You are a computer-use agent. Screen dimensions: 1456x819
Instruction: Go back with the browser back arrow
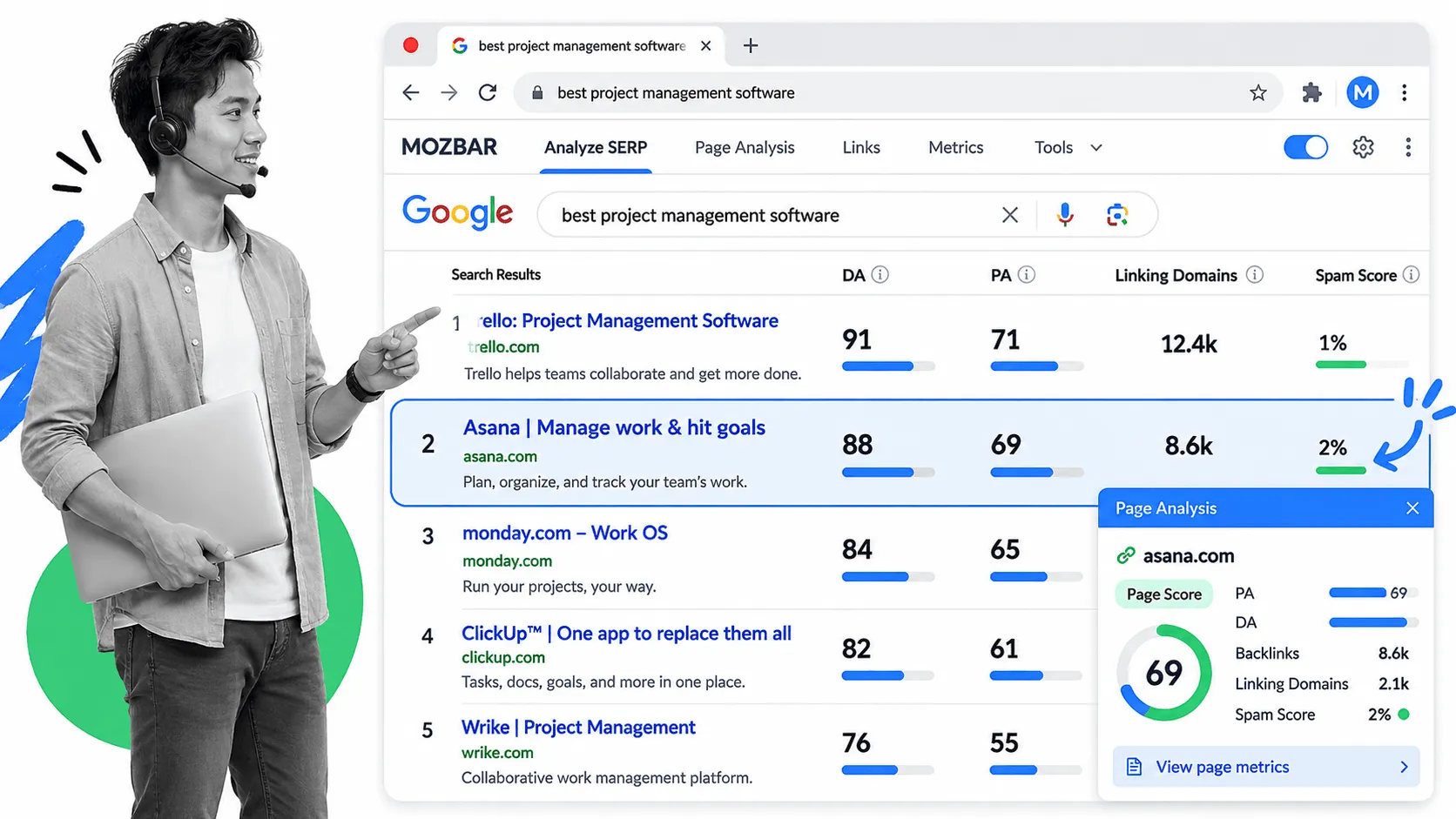(x=411, y=92)
